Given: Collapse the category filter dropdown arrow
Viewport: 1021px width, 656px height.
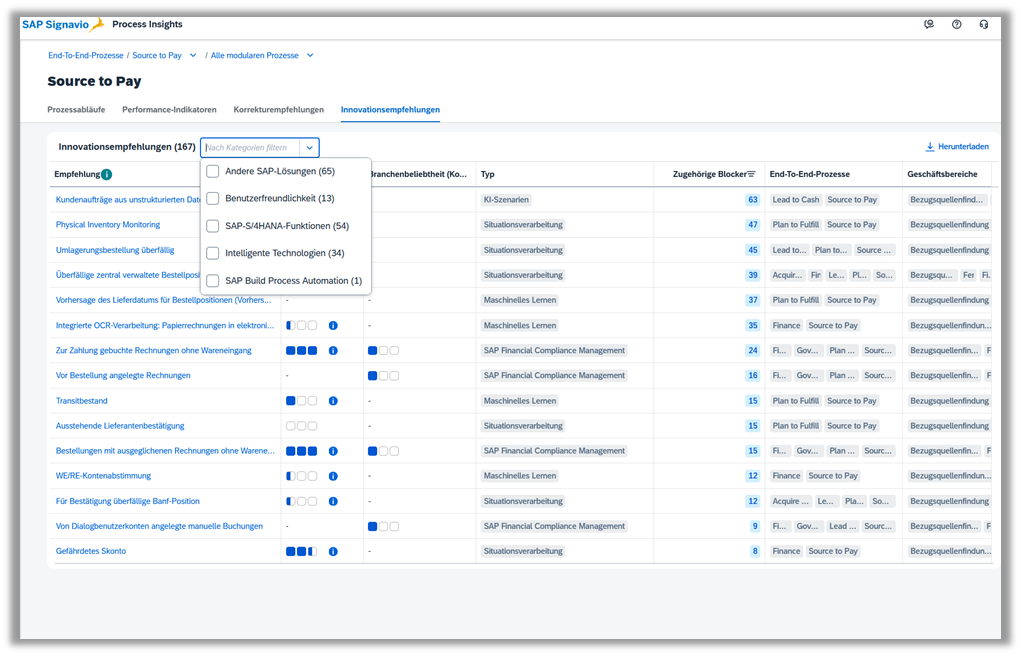Looking at the screenshot, I should (309, 147).
